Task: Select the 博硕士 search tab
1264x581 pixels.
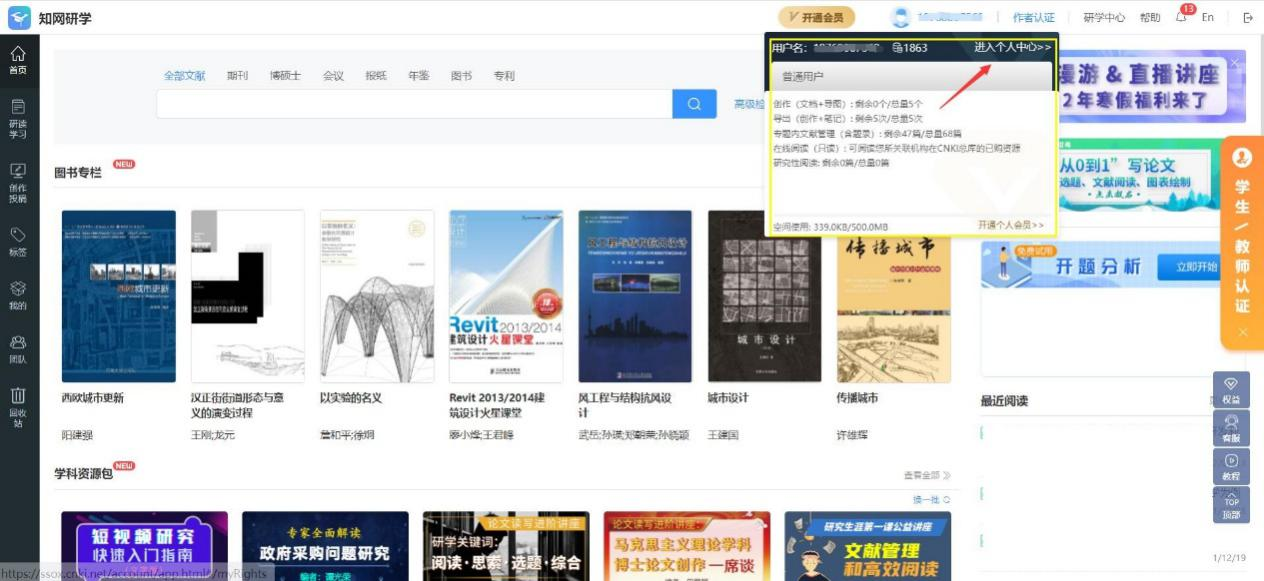Action: point(285,76)
